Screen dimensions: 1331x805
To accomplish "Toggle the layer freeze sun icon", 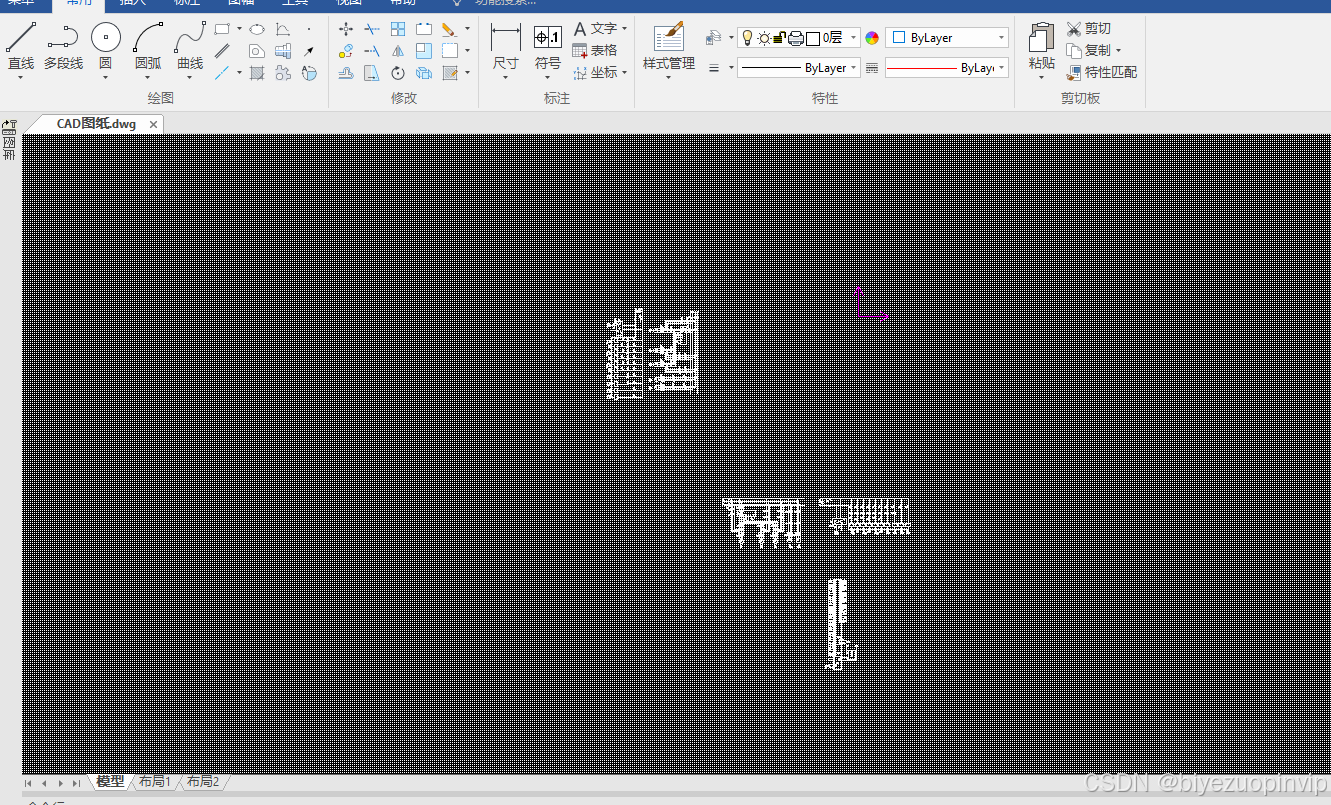I will (x=764, y=38).
